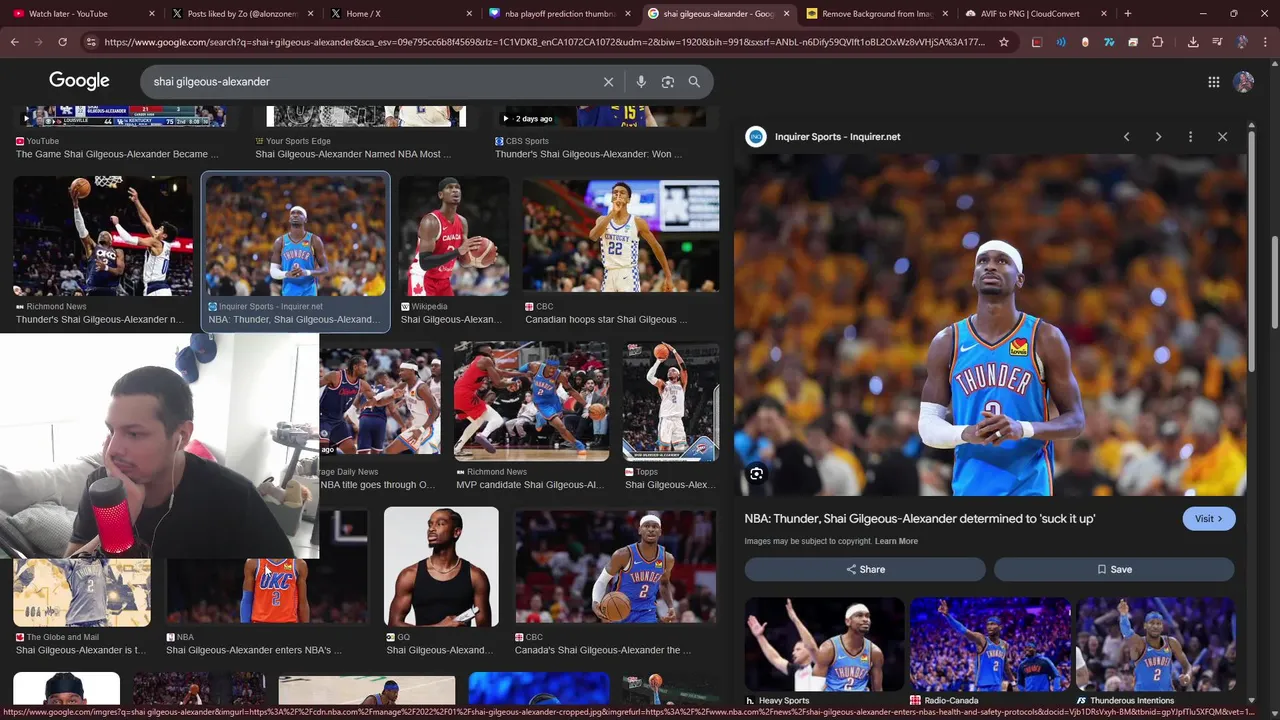Open Wikipedia Canada jersey image result
Image resolution: width=1280 pixels, height=720 pixels.
point(454,236)
